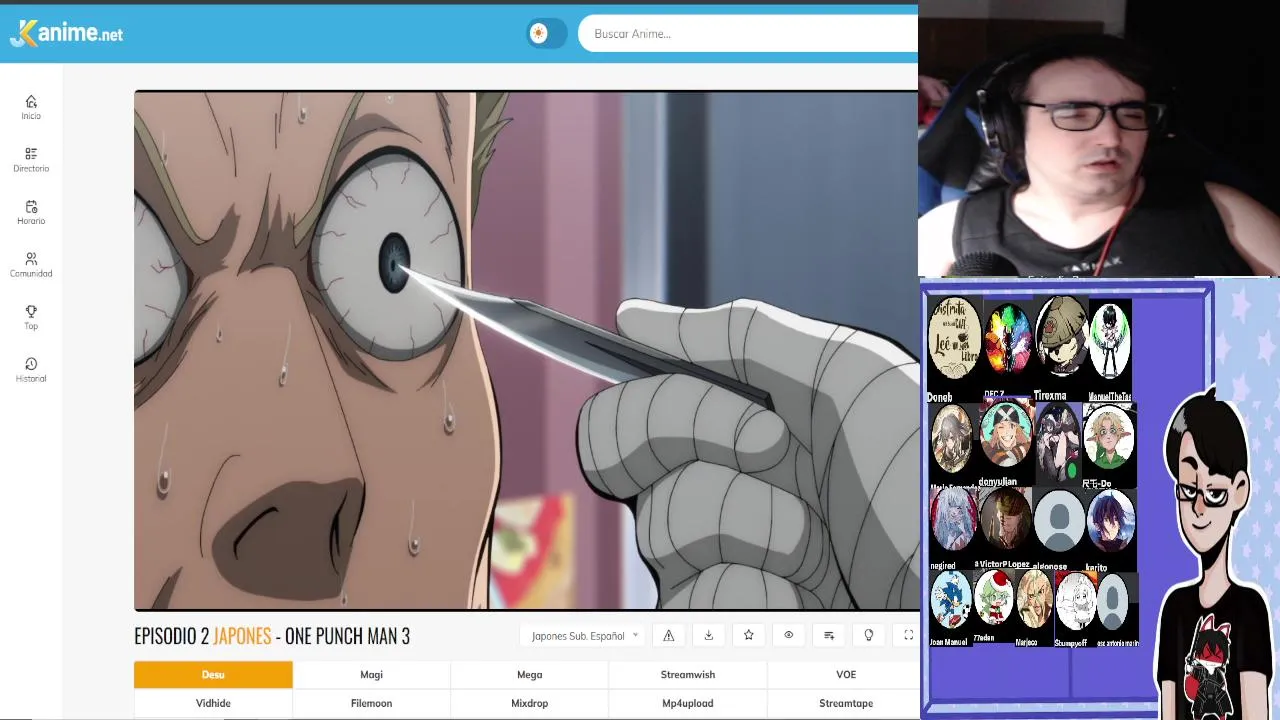Click the download episode icon

pos(709,636)
